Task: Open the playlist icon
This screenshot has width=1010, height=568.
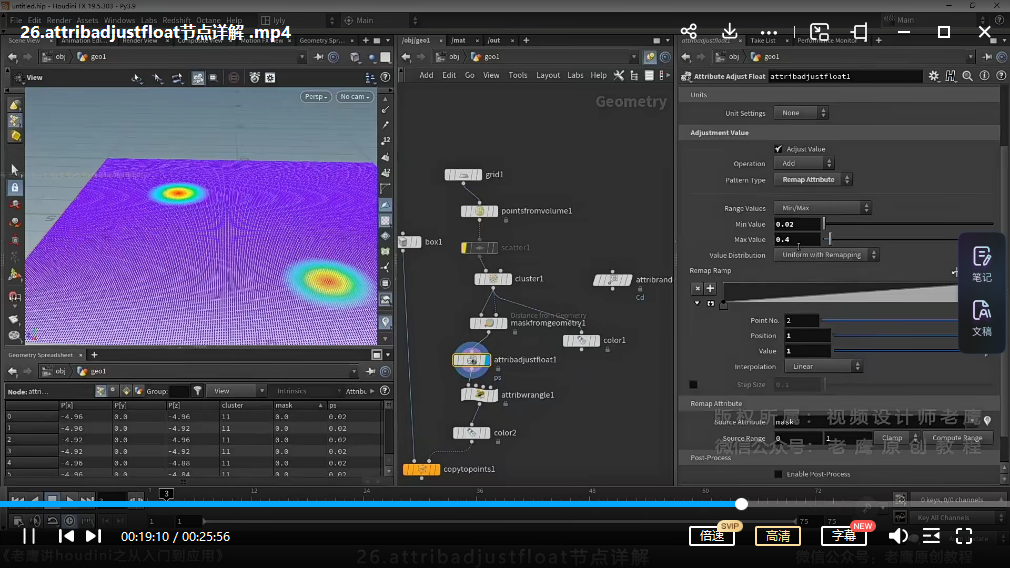Action: tap(931, 536)
